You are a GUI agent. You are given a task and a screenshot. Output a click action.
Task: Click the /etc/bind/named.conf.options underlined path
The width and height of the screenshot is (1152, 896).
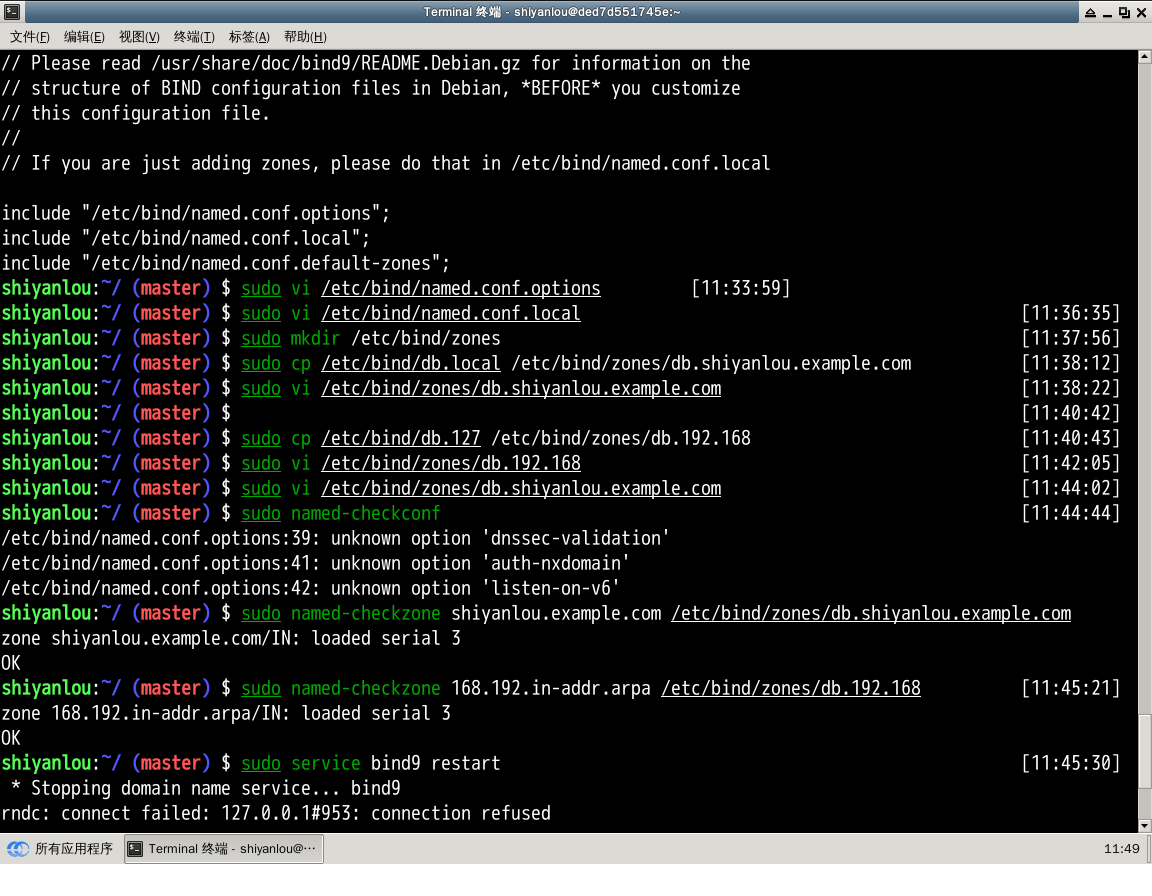coord(461,288)
